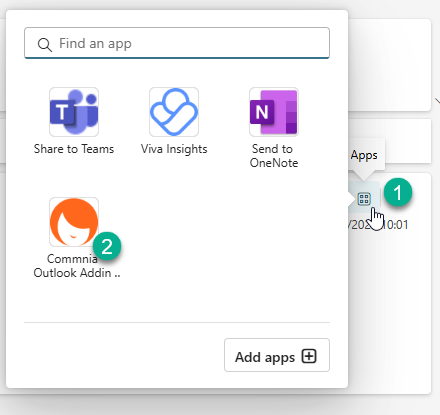The image size is (440, 415).
Task: Click the Share to Teams label text
Action: 74,149
